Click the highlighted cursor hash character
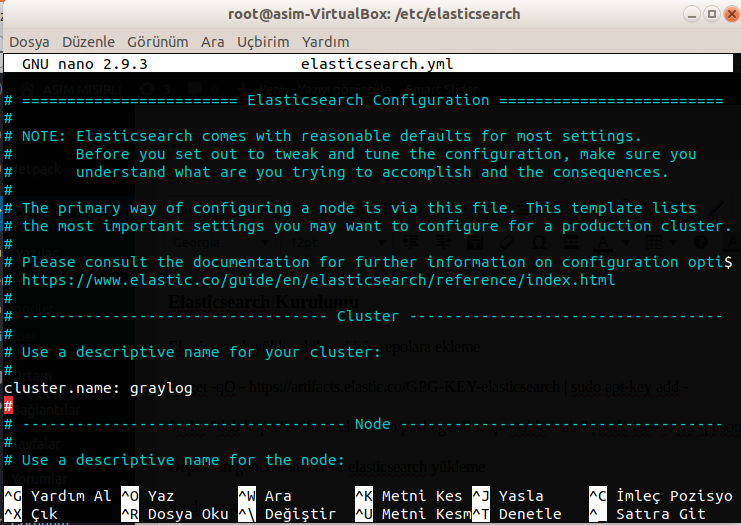741x525 pixels. pos(8,406)
